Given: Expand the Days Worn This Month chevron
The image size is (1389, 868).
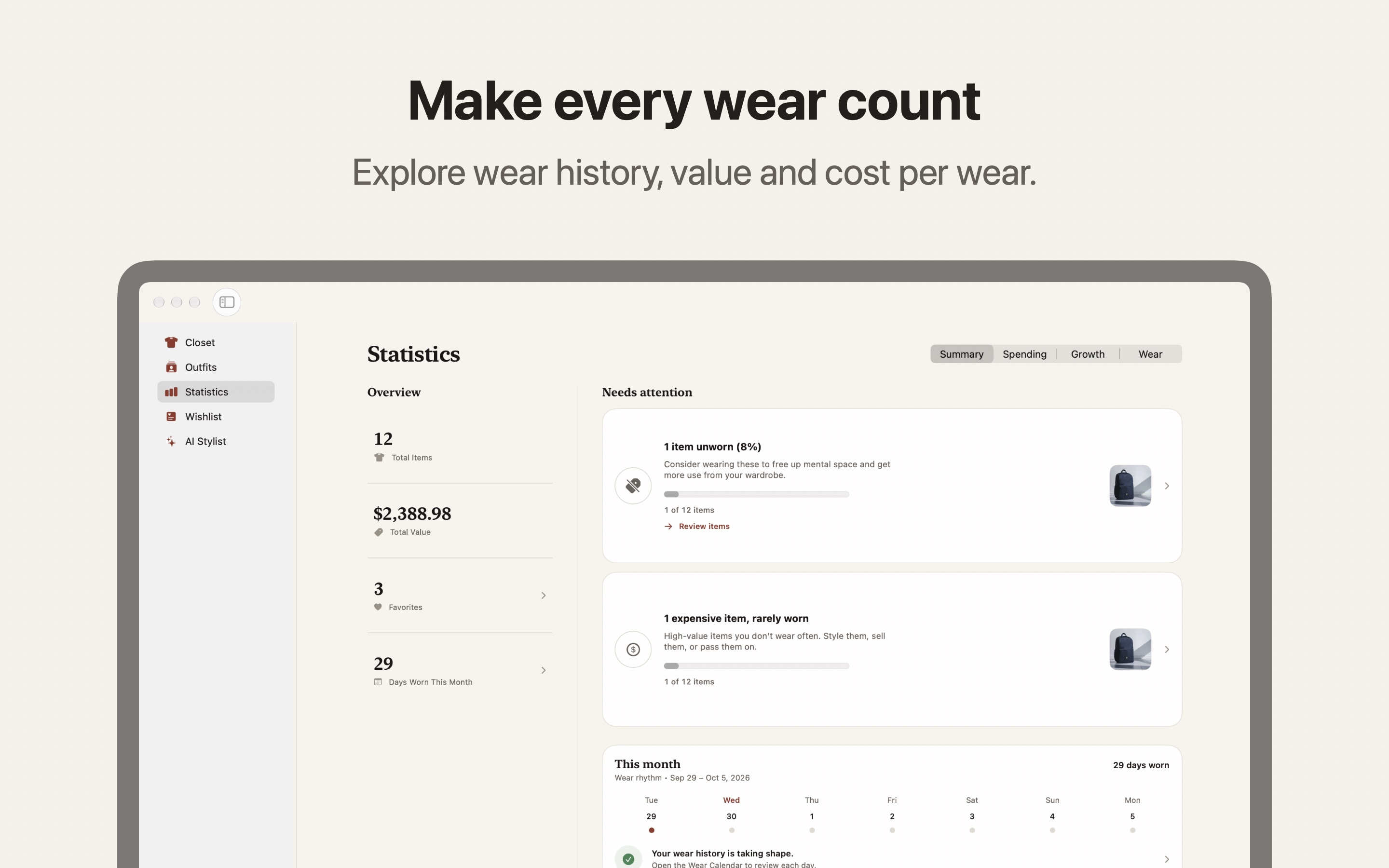Looking at the screenshot, I should coord(544,670).
